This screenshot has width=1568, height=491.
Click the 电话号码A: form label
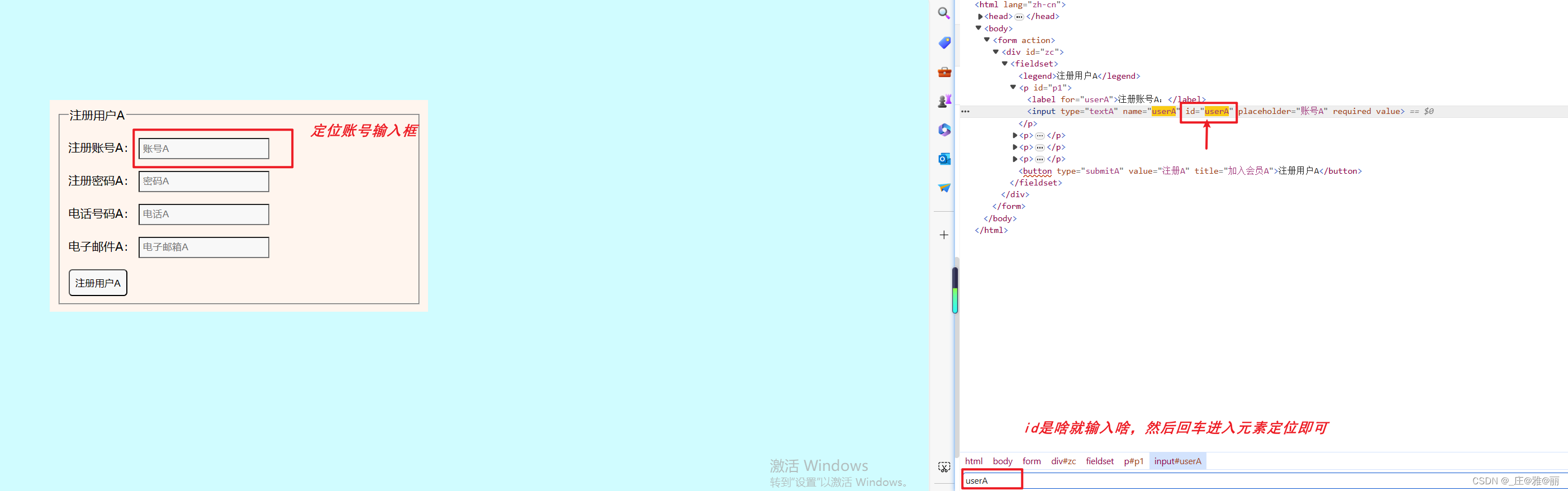[x=98, y=213]
